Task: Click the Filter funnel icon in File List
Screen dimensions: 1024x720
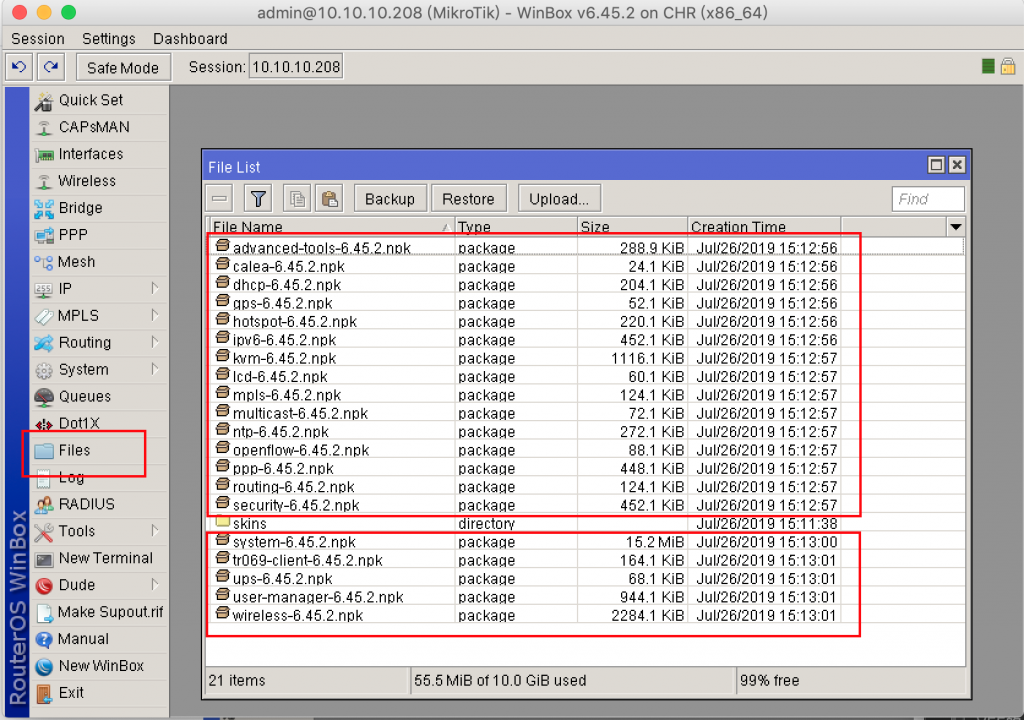Action: click(x=258, y=199)
